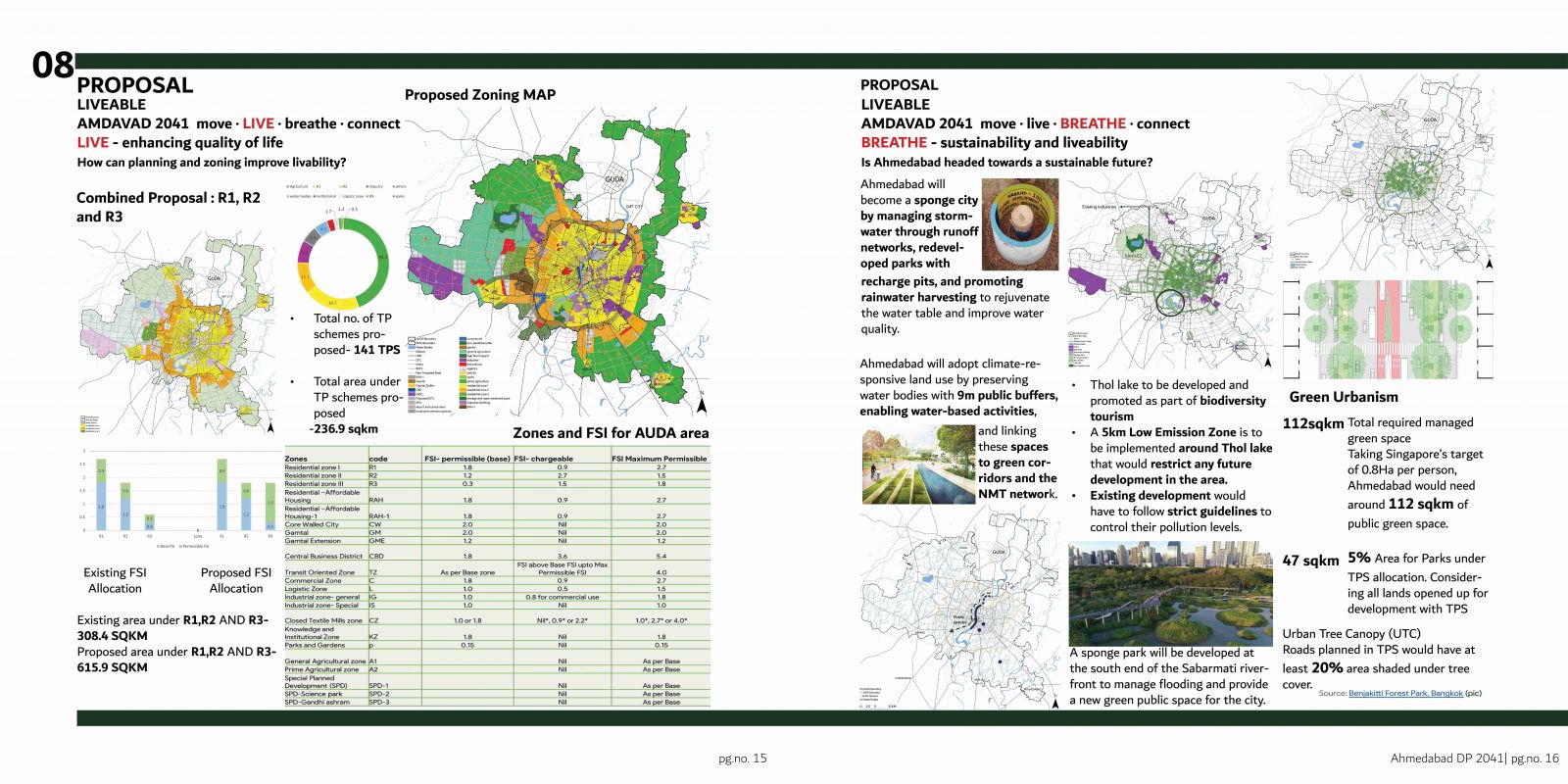Screen dimensions: 1568x784
Task: Click the 'FSI Maximum Permissible' column header
Action: pyautogui.click(x=660, y=459)
